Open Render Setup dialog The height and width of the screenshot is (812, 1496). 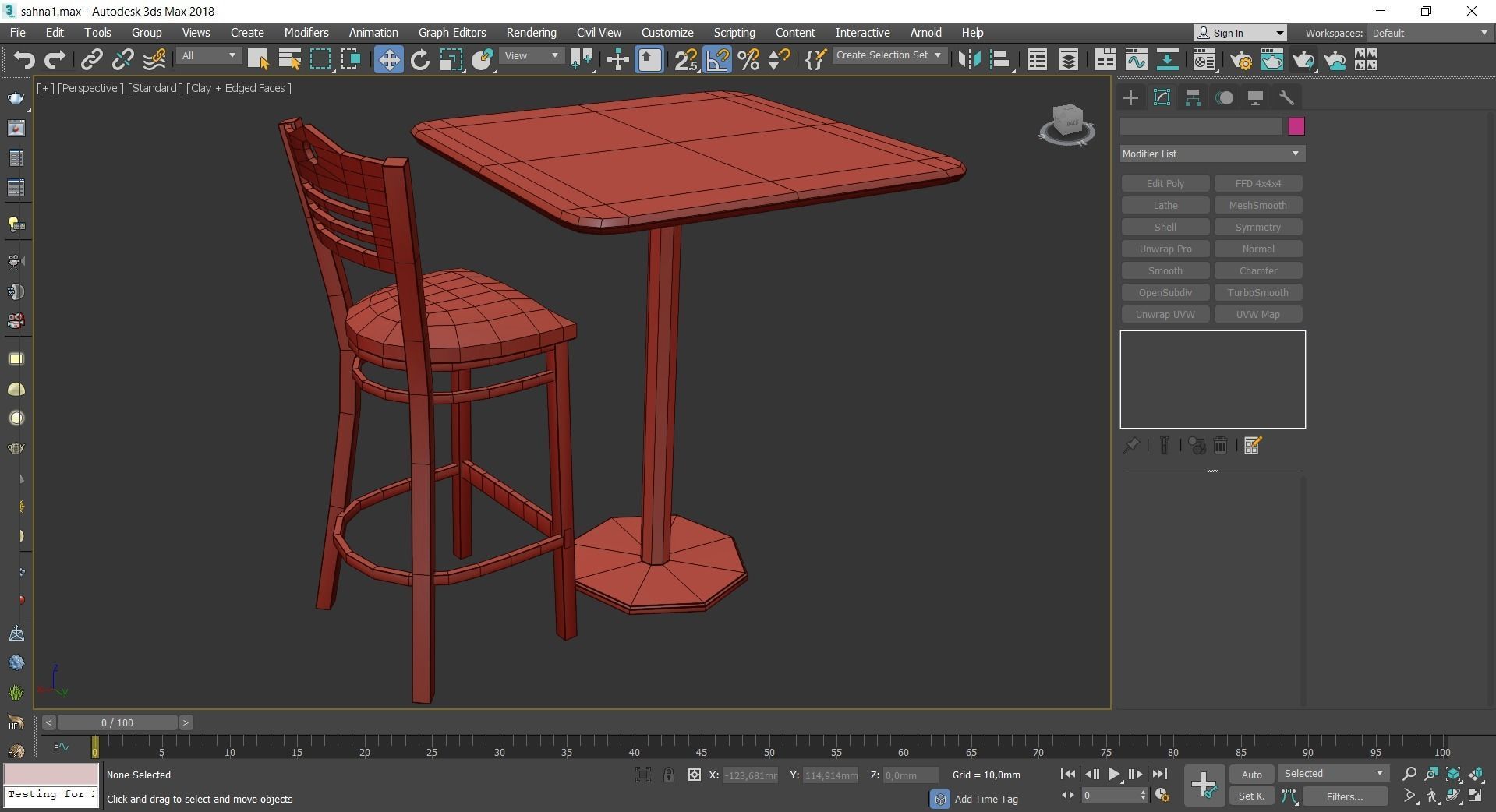(1241, 60)
